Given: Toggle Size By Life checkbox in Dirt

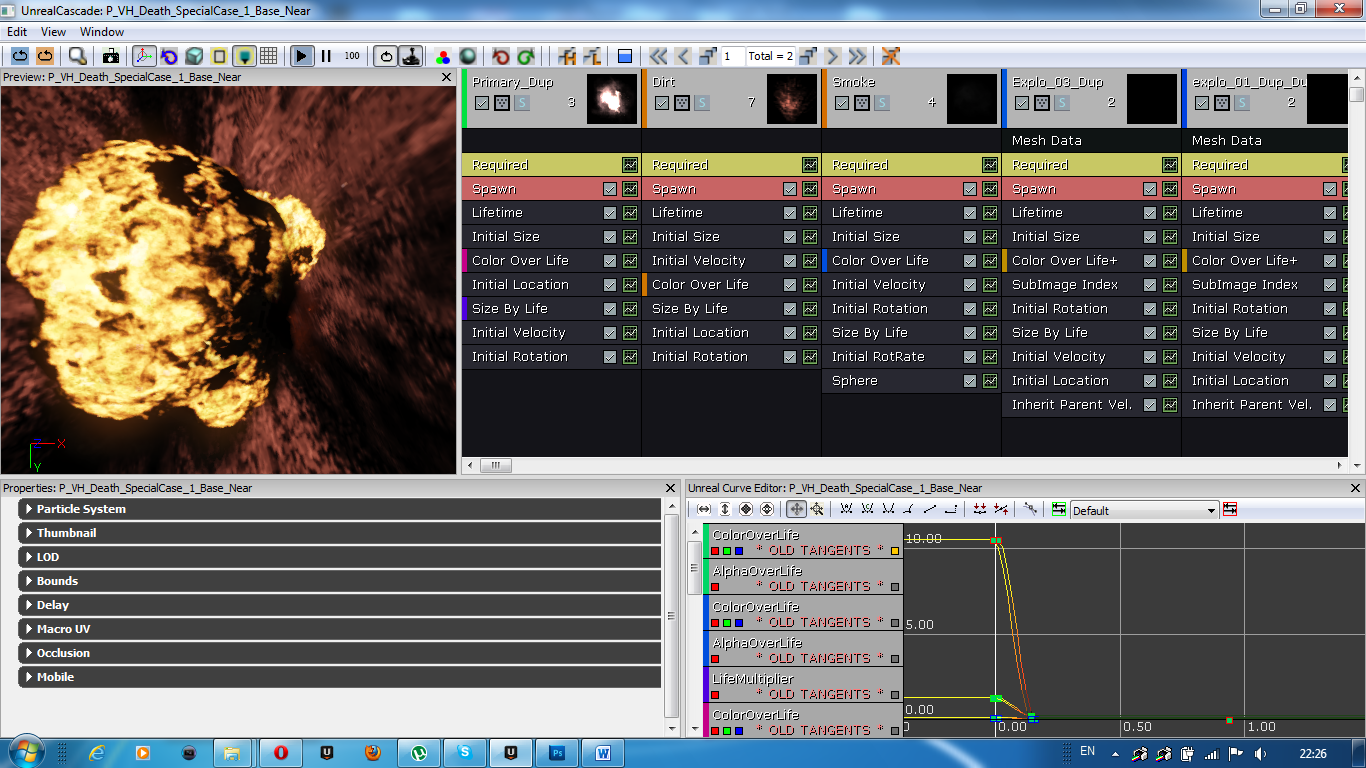Looking at the screenshot, I should click(790, 308).
